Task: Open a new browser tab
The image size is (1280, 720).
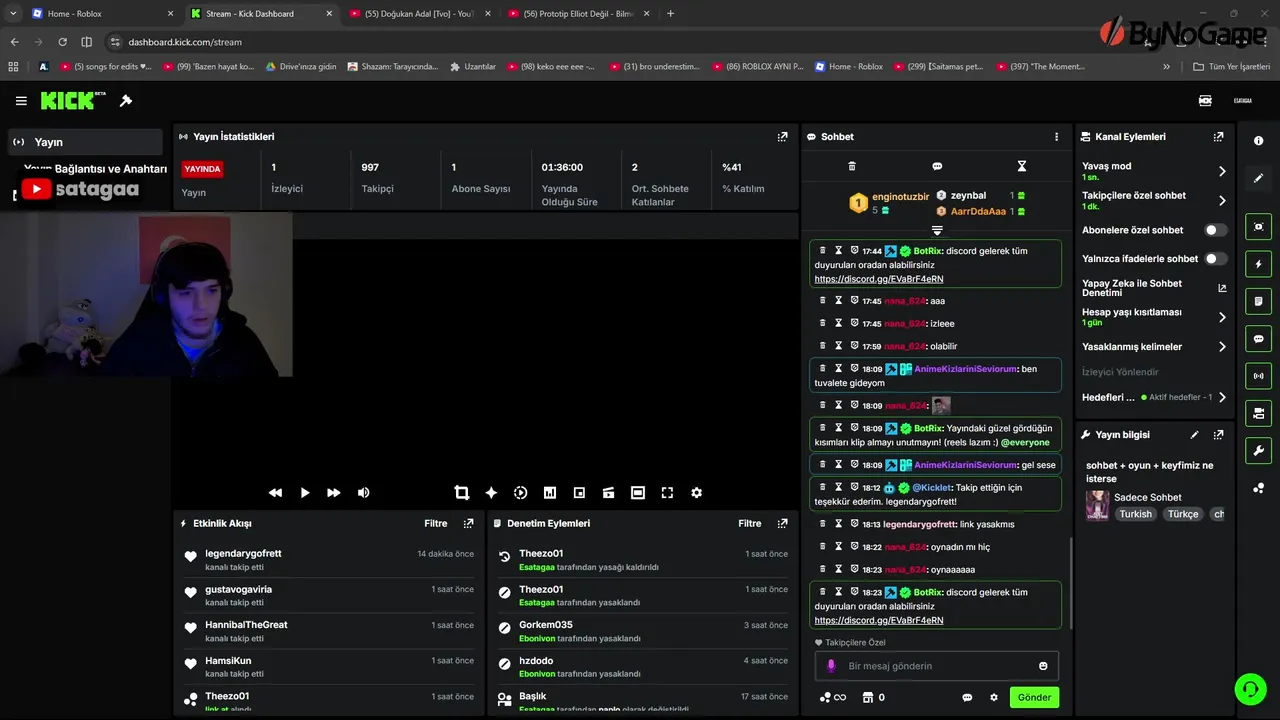Action: pyautogui.click(x=670, y=14)
